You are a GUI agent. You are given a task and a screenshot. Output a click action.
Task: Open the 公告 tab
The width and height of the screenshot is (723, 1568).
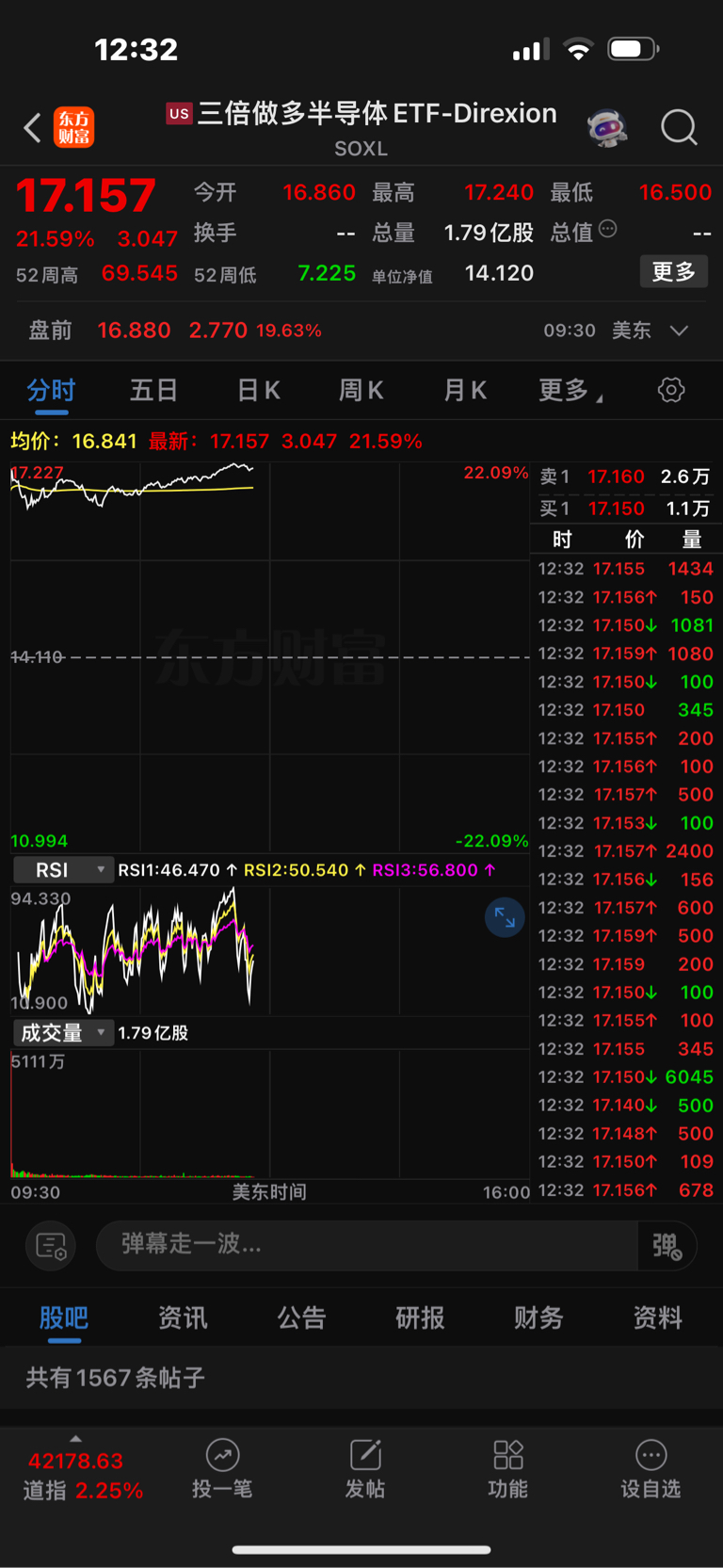coord(301,1317)
